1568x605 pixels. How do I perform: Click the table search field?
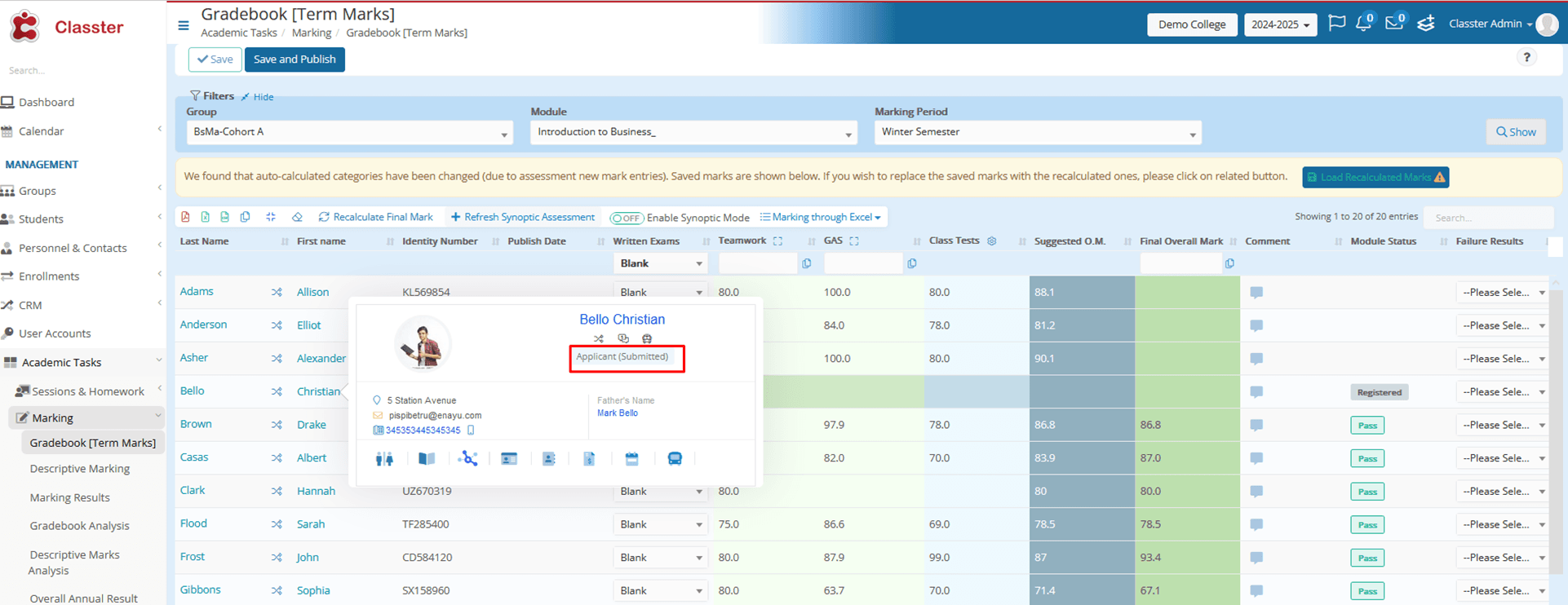tap(1488, 218)
